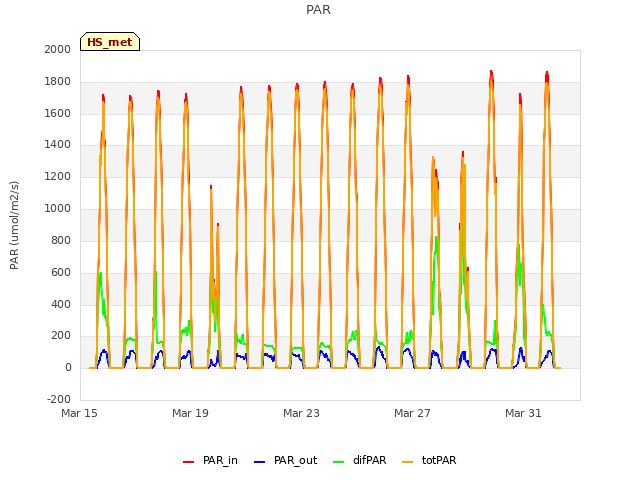Click the 200 y-axis tick label

click(x=61, y=336)
